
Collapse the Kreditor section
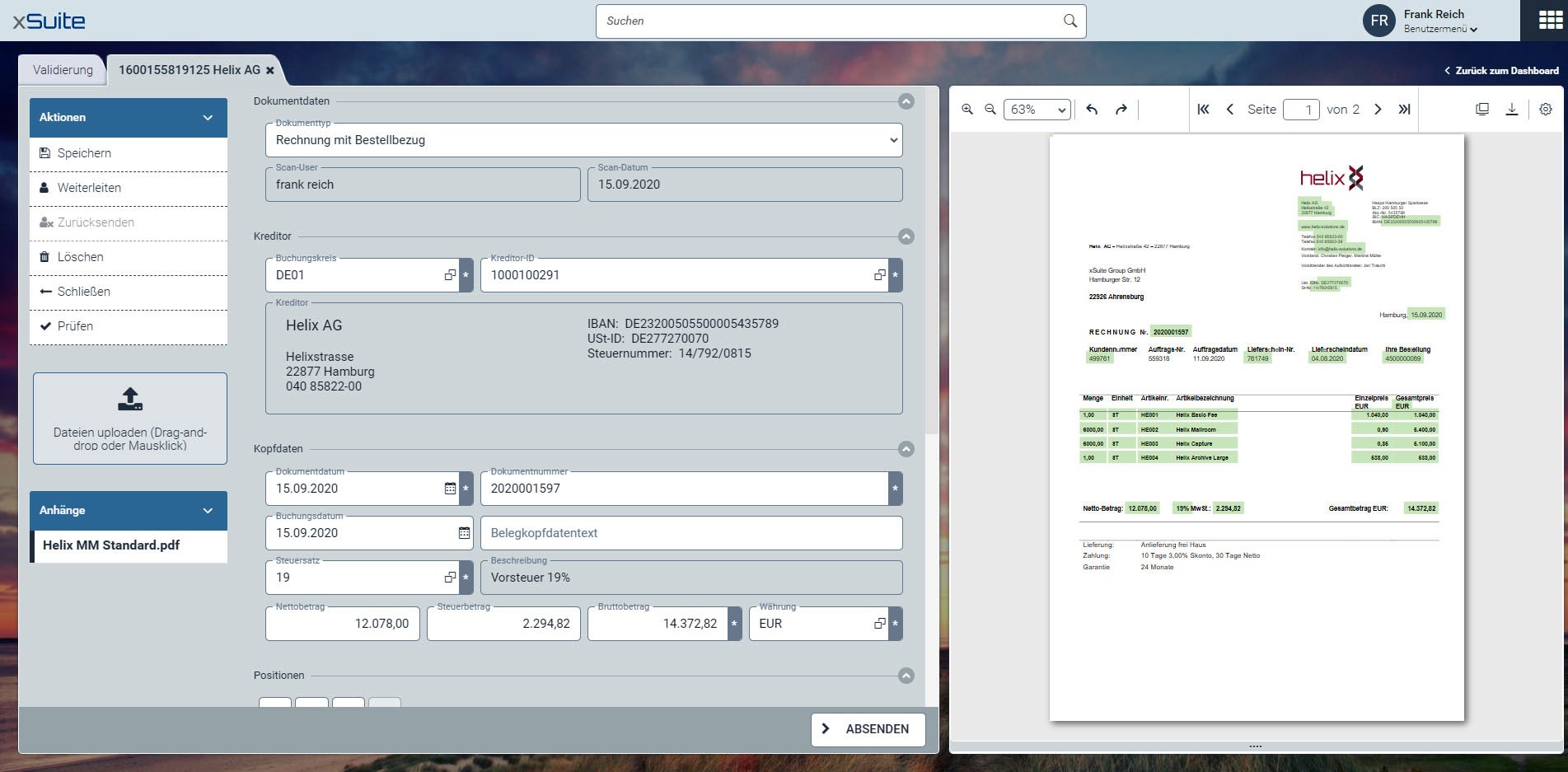pyautogui.click(x=906, y=236)
